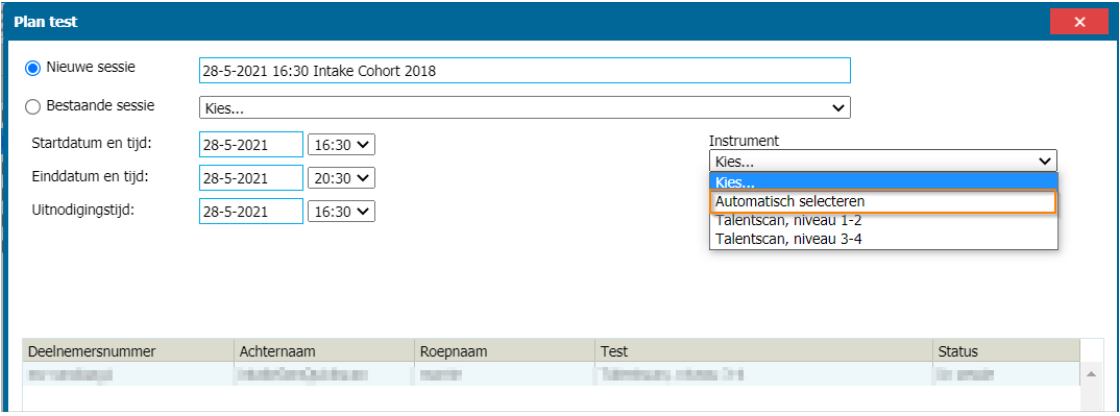Open the Einddatum 20:30 time dropdown

coord(341,178)
